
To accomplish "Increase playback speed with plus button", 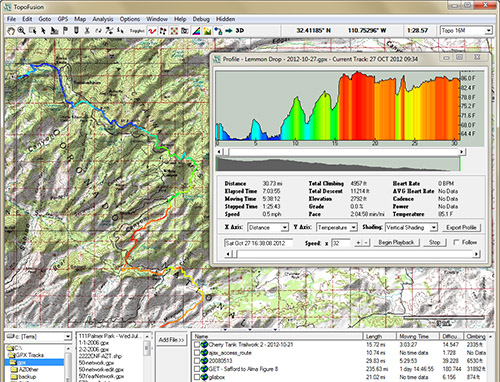I will click(358, 242).
